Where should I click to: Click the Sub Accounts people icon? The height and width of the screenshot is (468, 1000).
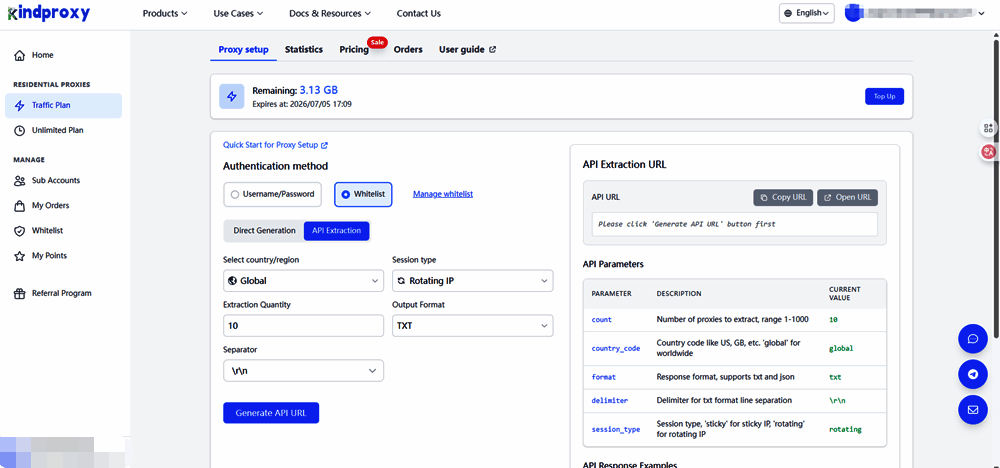click(x=19, y=181)
